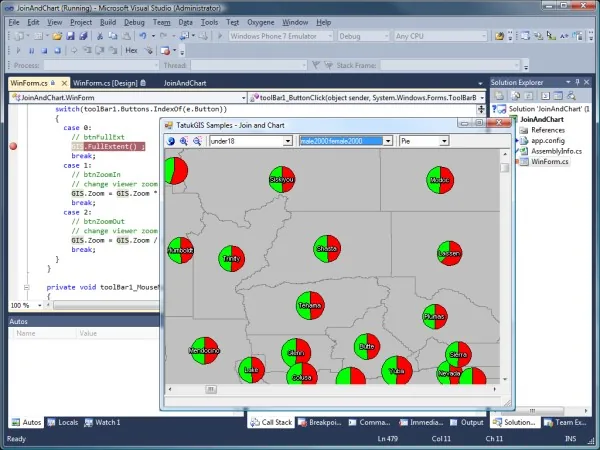Click the zoom out magnifier icon
This screenshot has height=450, width=600.
[x=197, y=141]
